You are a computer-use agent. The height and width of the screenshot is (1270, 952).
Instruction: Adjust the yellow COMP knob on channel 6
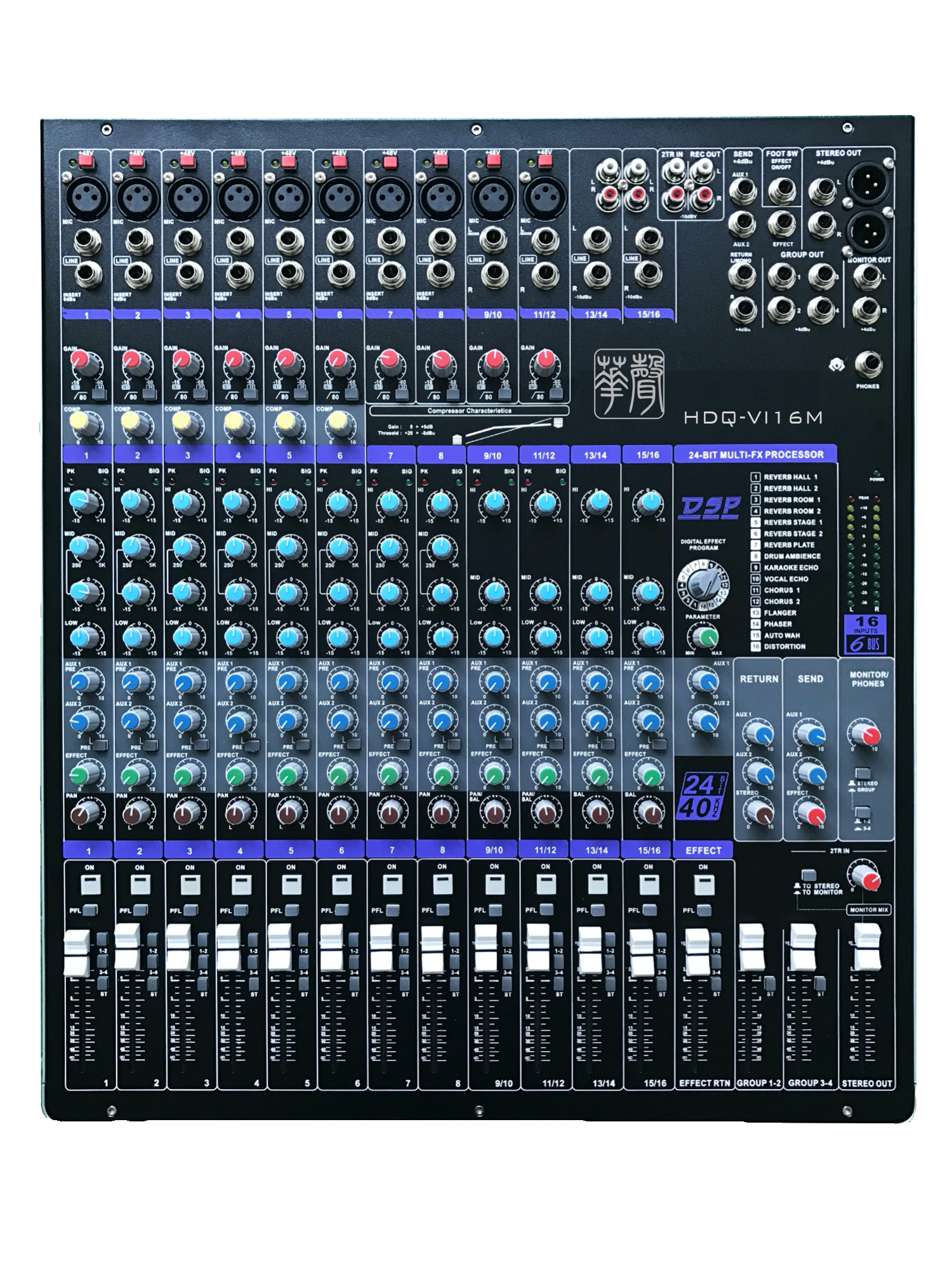[339, 424]
